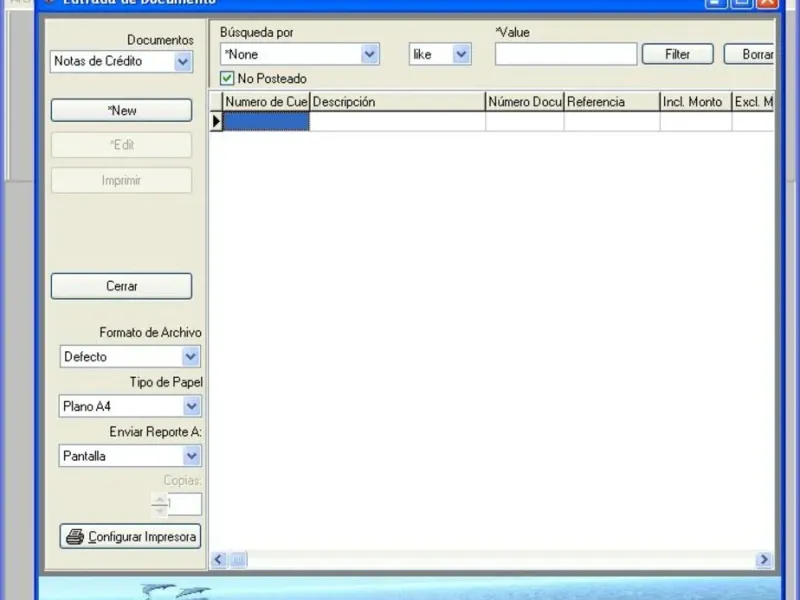Click the Referencia column header

click(x=612, y=102)
